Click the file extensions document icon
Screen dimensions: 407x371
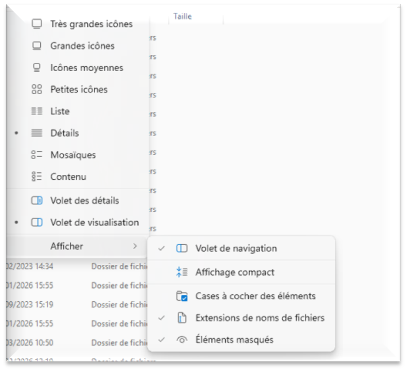[182, 318]
